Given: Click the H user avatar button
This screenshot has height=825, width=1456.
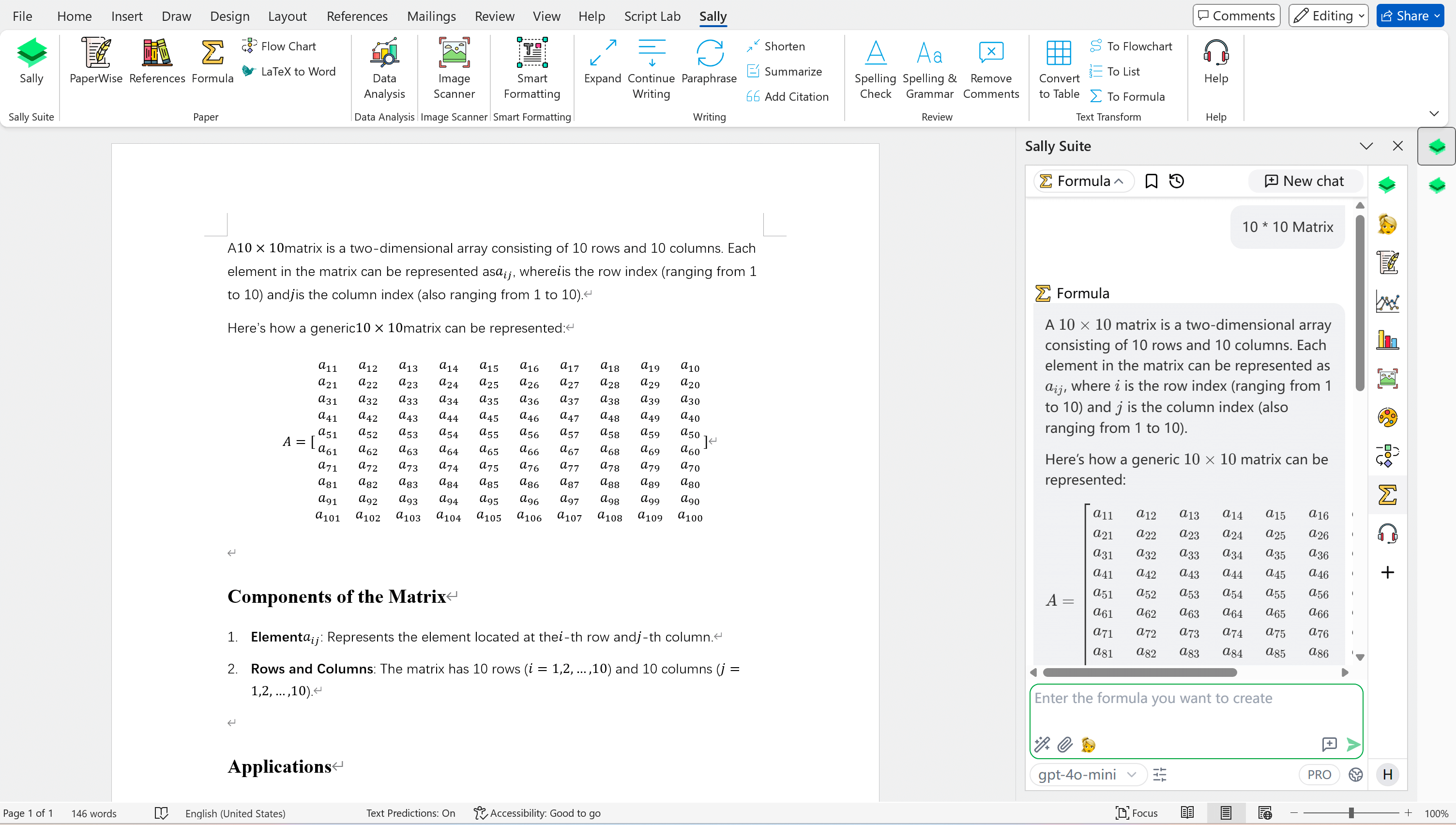Looking at the screenshot, I should click(1387, 775).
